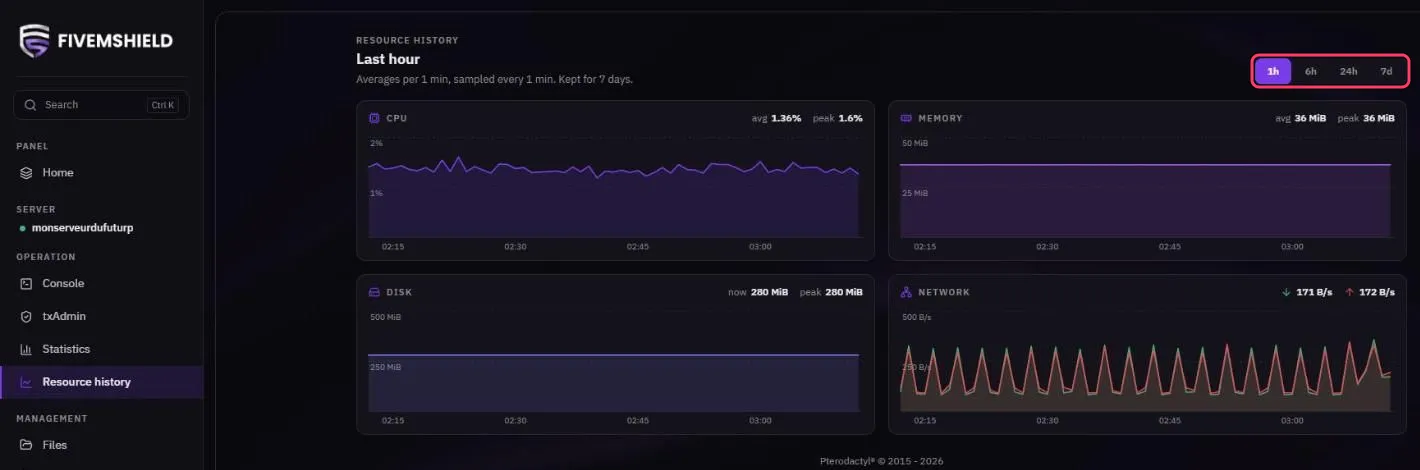
Task: Select the 1h time range
Action: tap(1273, 71)
